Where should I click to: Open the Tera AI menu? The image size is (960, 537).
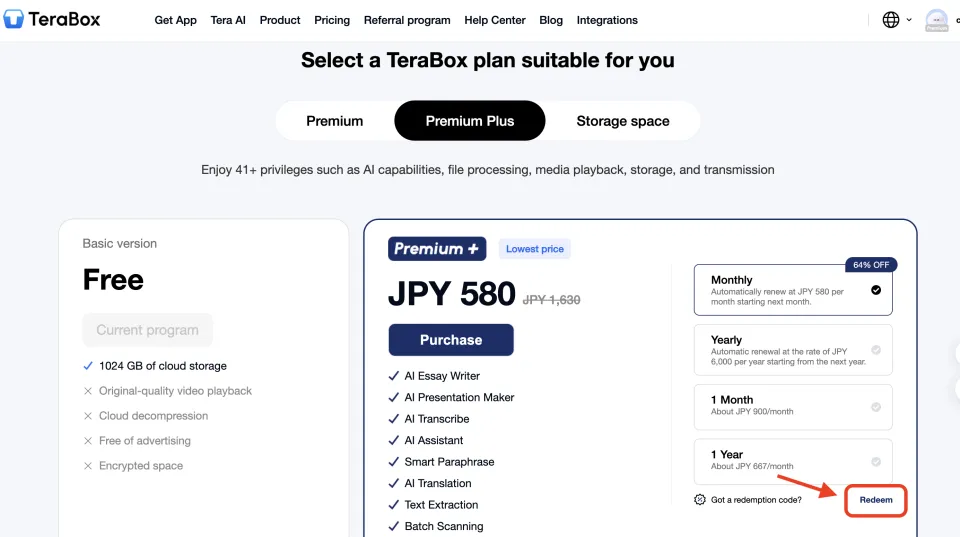(228, 20)
